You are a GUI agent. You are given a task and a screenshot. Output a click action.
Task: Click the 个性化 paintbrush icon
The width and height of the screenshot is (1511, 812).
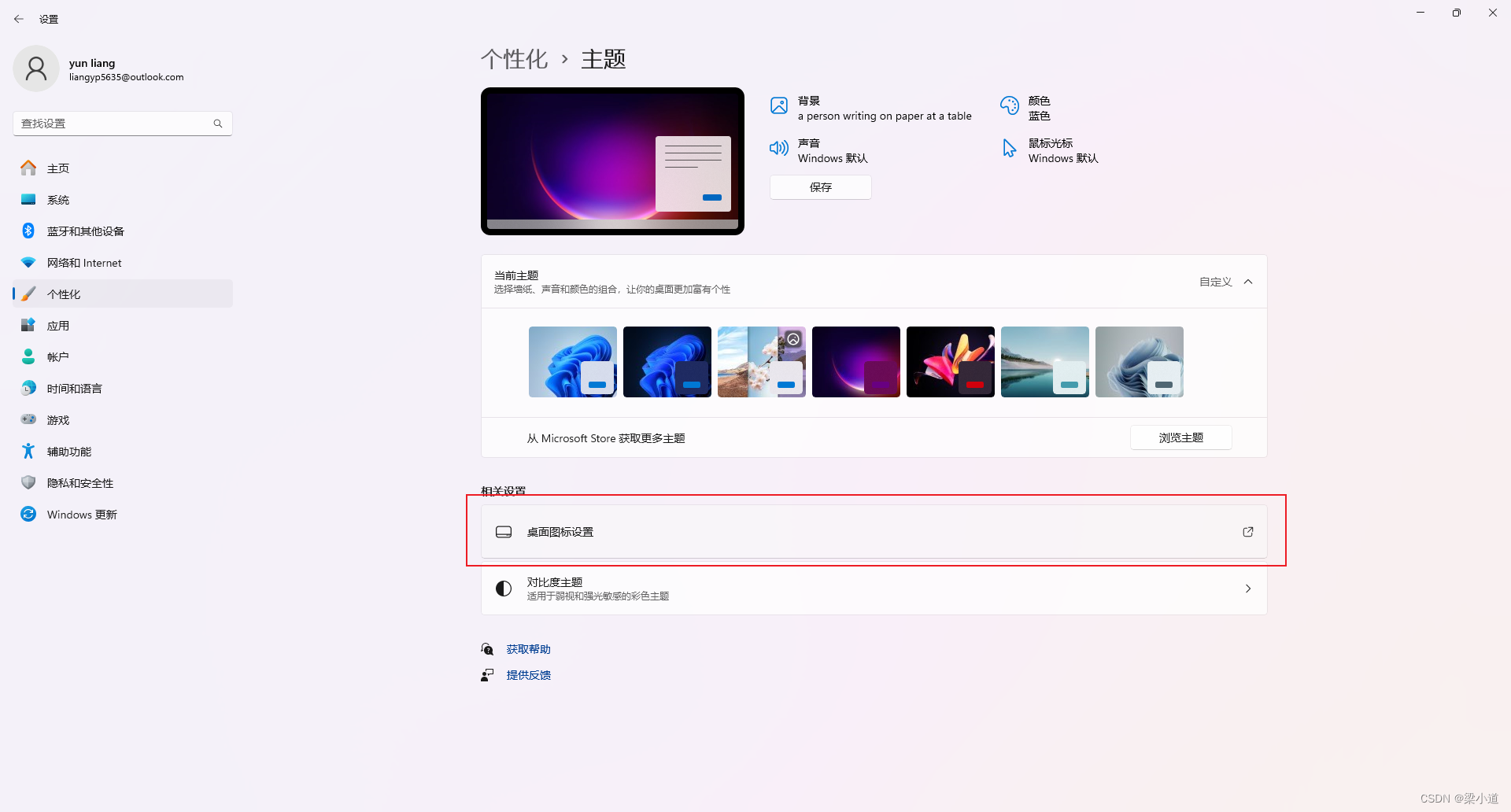click(x=28, y=293)
